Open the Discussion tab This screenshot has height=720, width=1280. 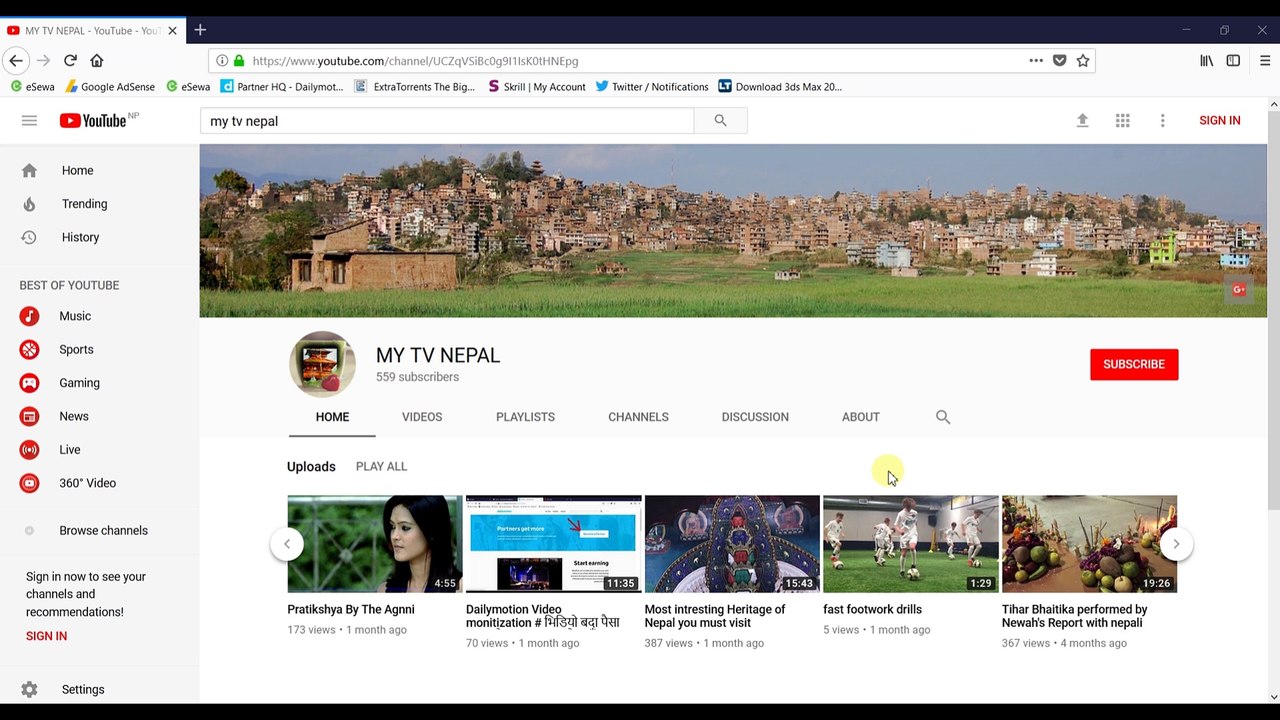[x=755, y=417]
